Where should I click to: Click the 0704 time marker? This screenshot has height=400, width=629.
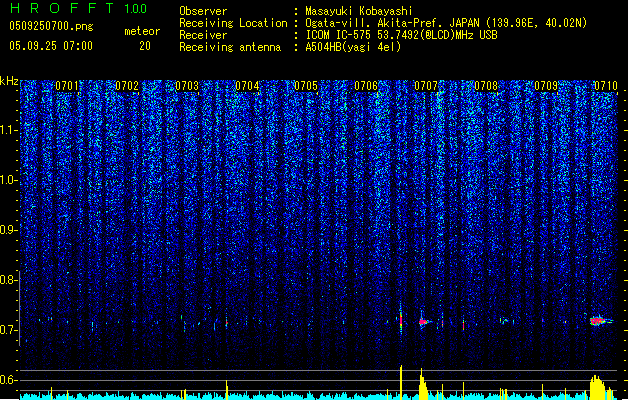[247, 86]
